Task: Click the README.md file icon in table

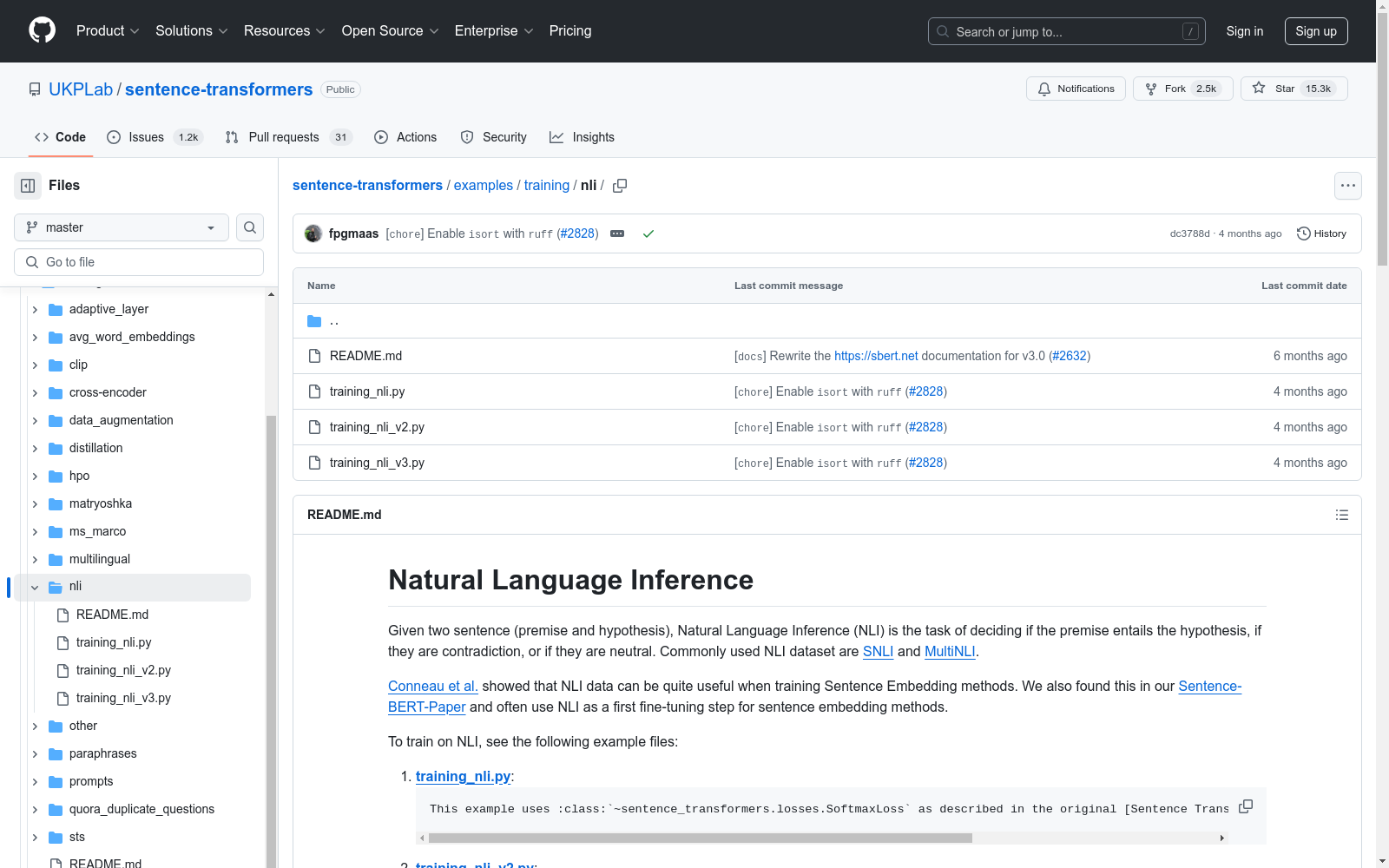Action: (x=314, y=356)
